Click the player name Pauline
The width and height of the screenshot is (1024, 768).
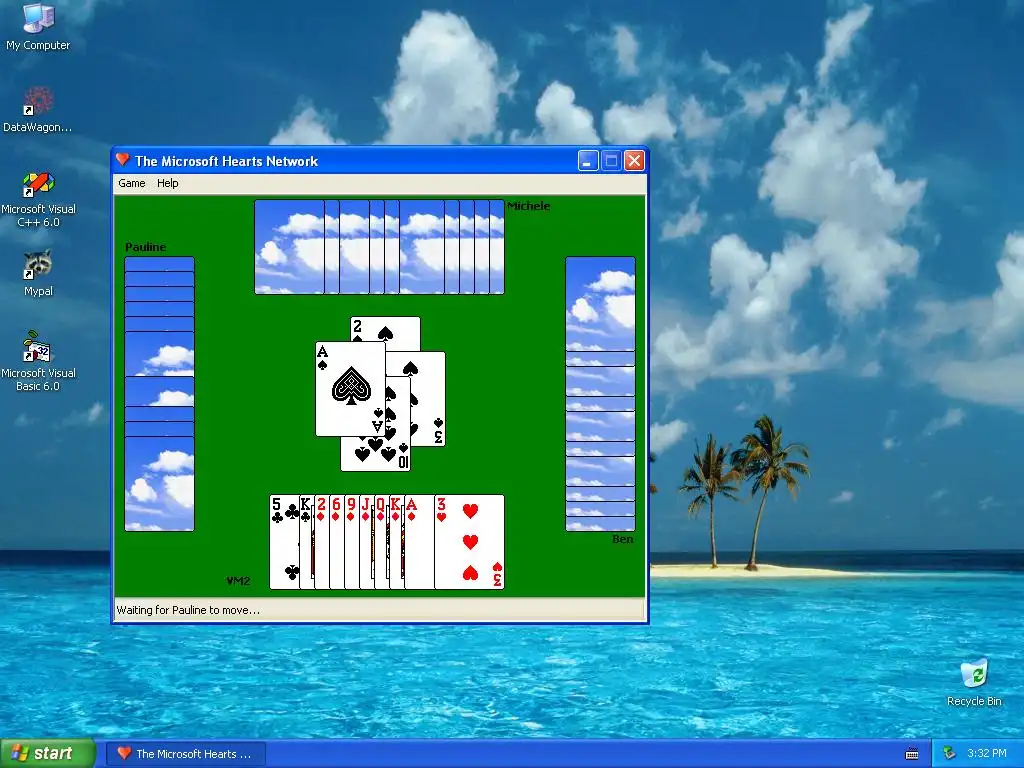tap(146, 247)
